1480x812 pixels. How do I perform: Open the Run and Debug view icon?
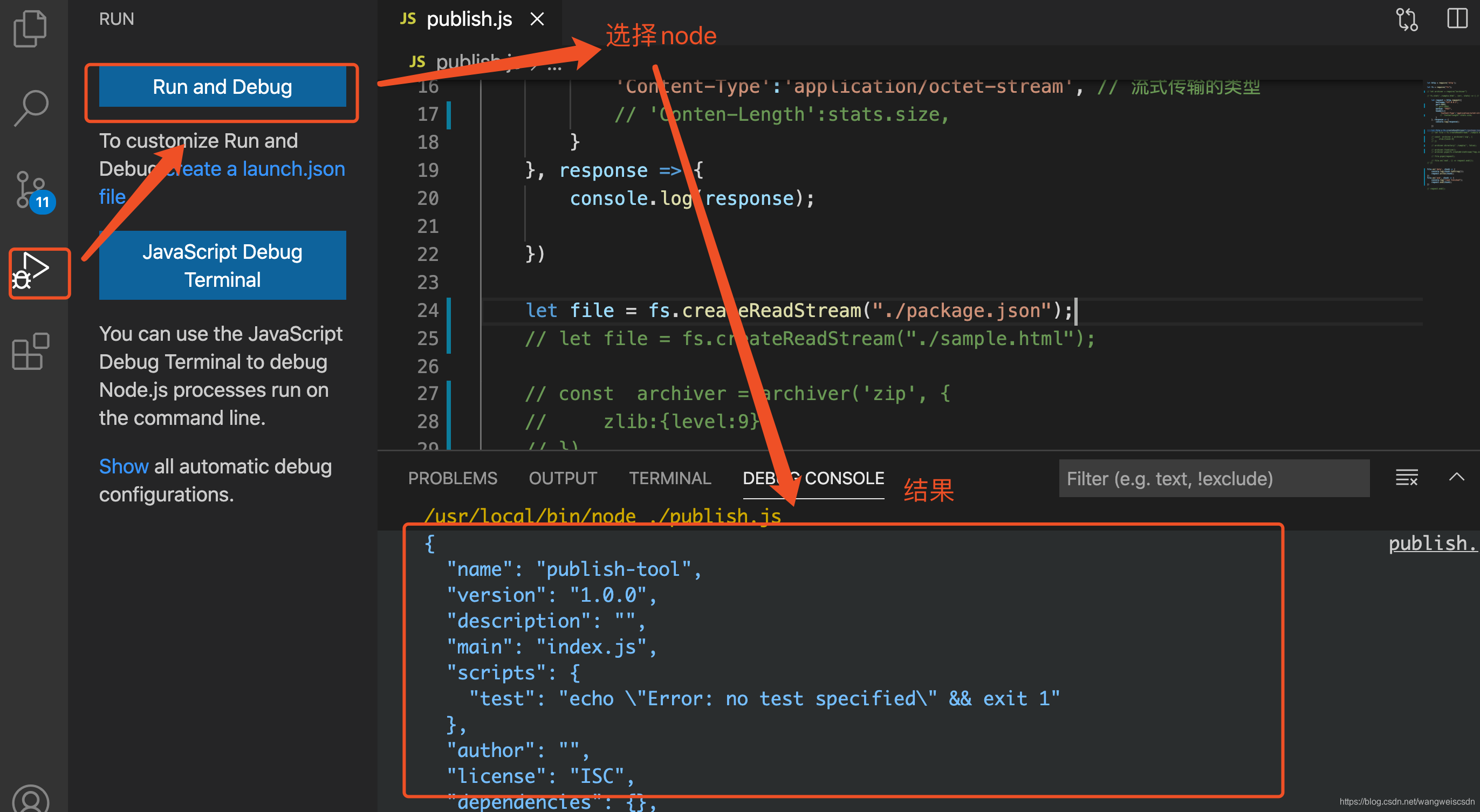(32, 272)
